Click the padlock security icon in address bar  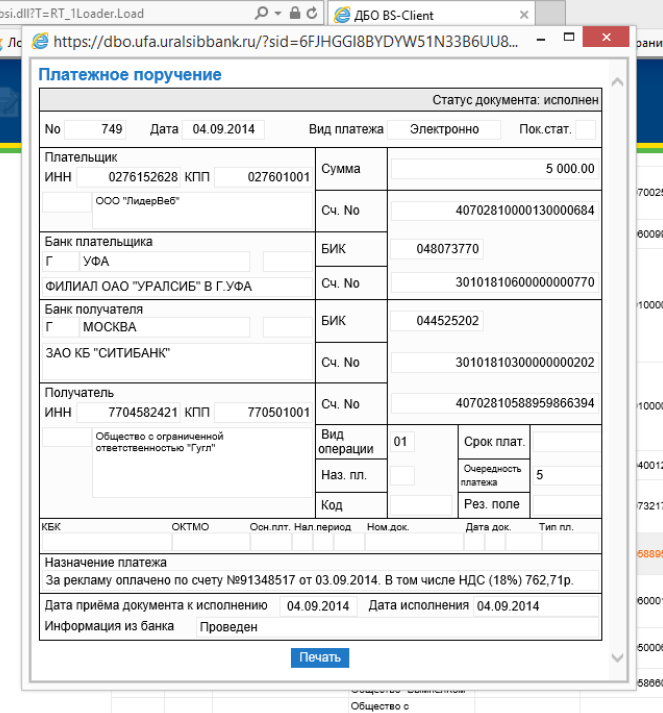point(295,13)
